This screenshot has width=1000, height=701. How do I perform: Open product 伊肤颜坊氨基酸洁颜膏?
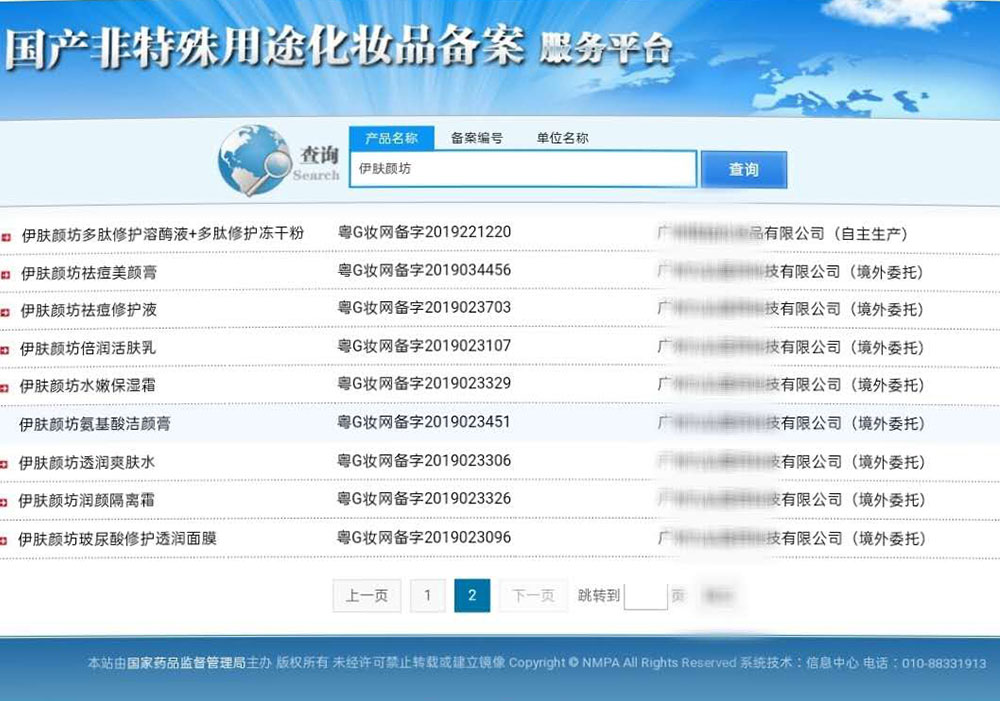tap(94, 424)
